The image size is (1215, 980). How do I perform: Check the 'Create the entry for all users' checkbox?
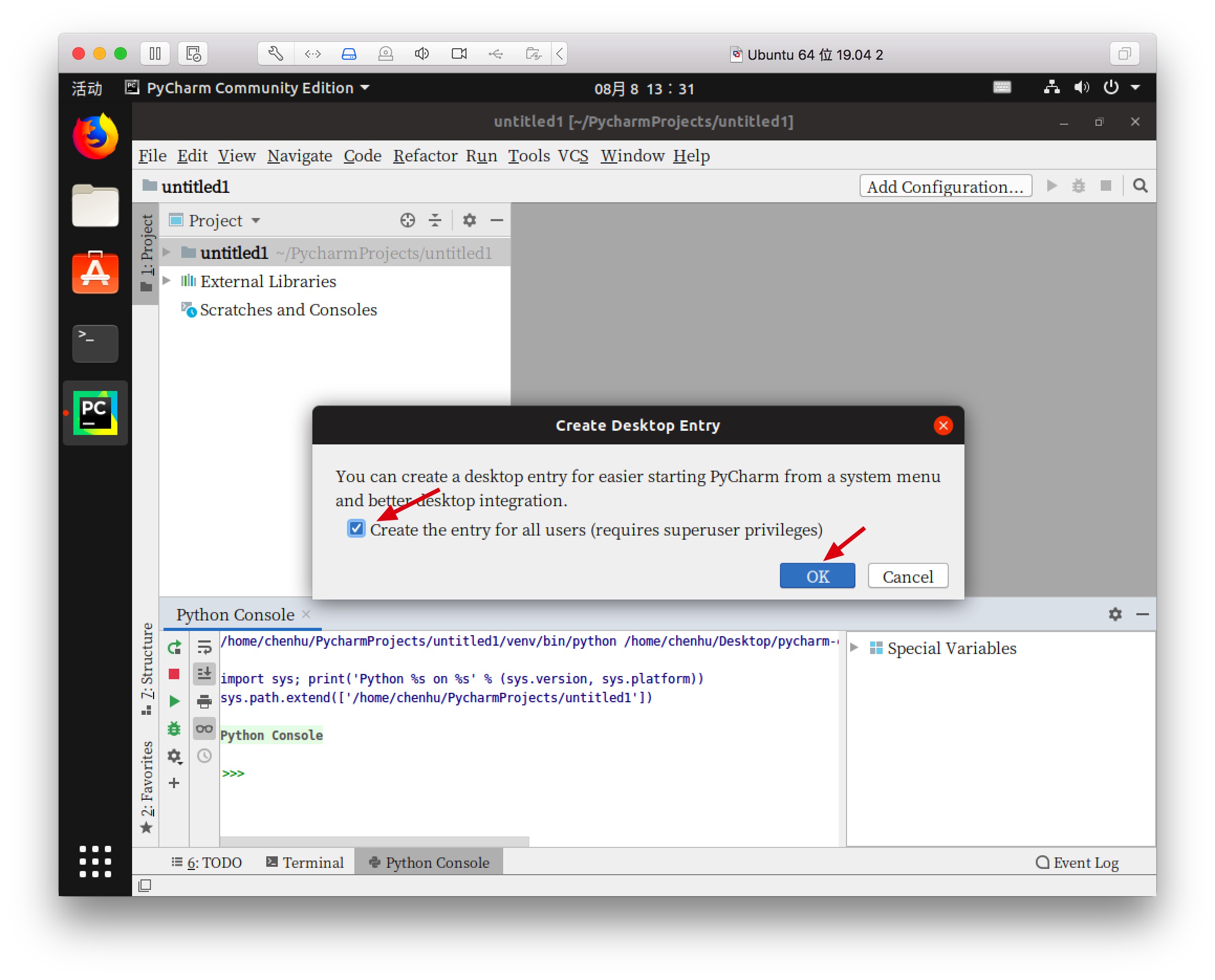[x=356, y=529]
